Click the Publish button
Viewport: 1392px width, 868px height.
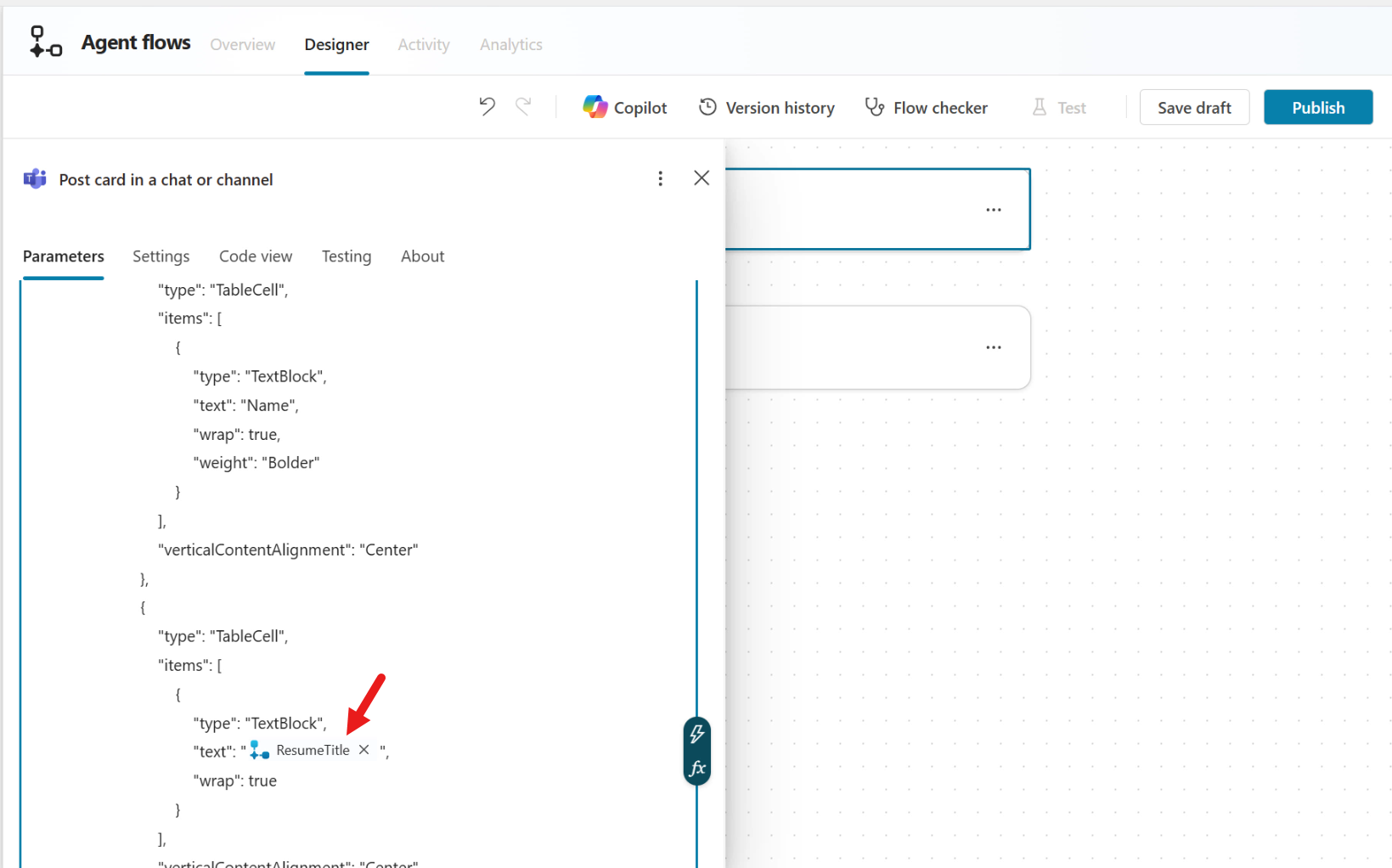click(x=1317, y=108)
